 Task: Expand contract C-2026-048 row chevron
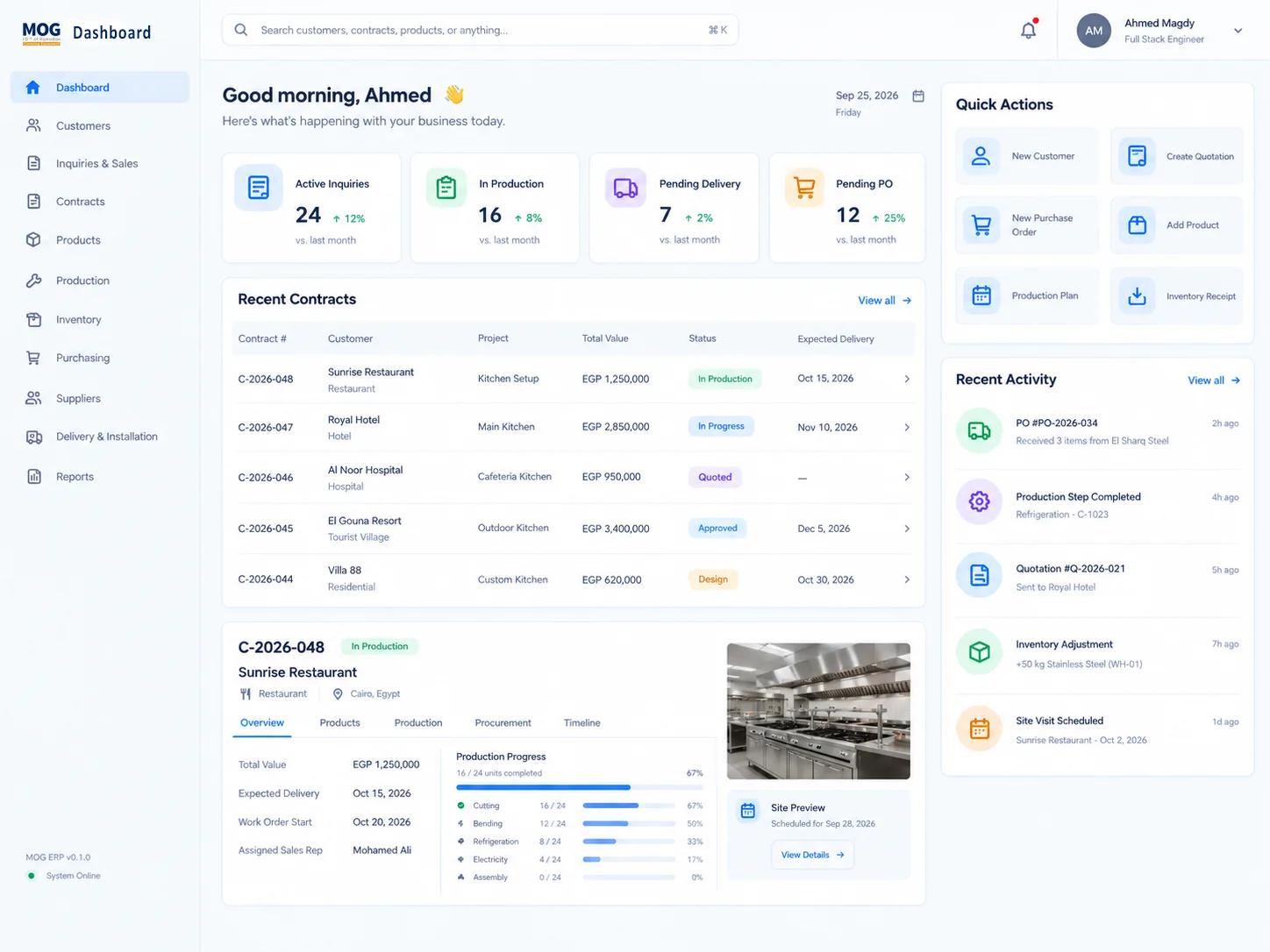click(x=907, y=379)
